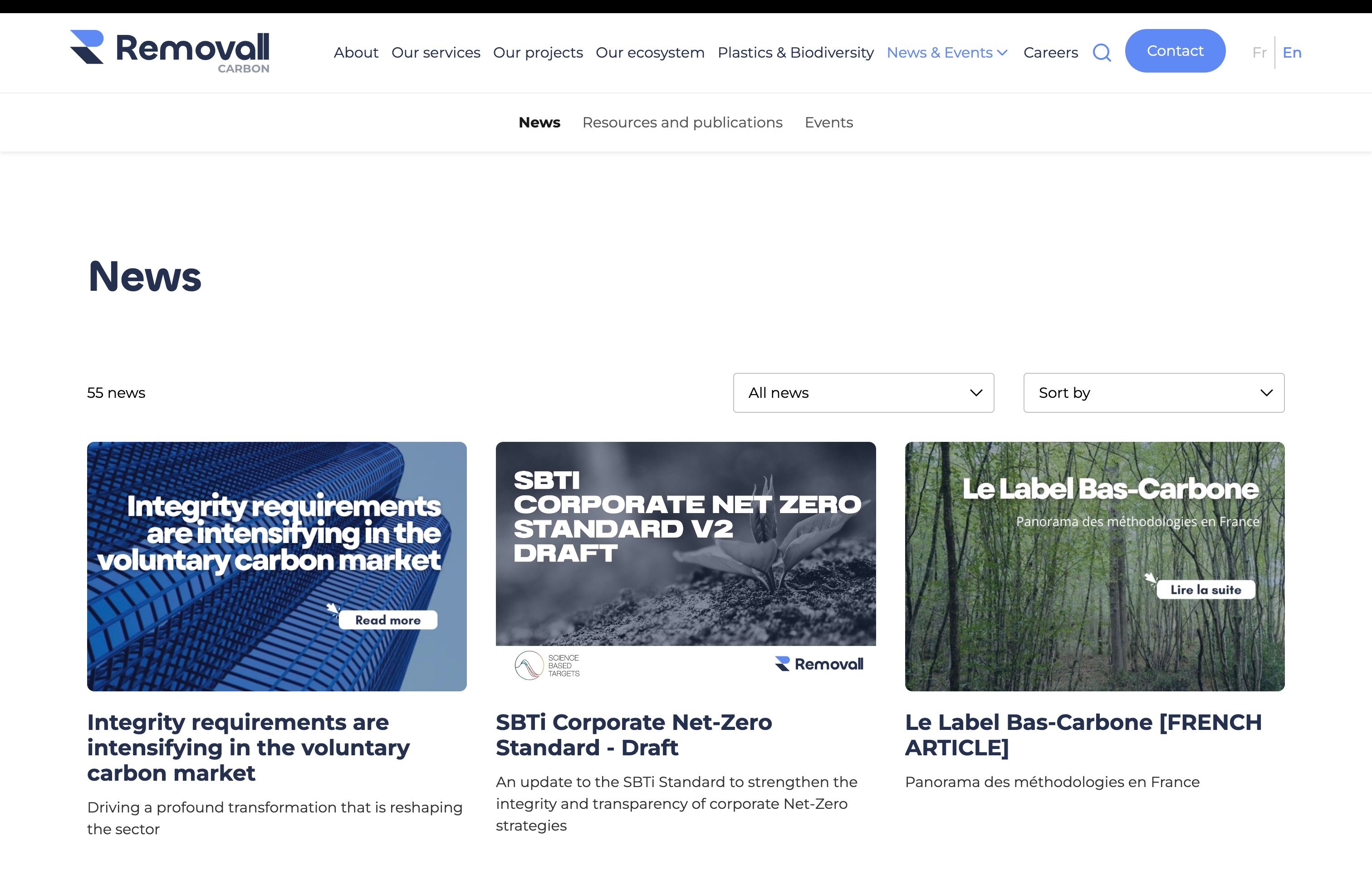1372x871 pixels.
Task: Click 'An update to the SBTi Standard' summary
Action: 676,803
